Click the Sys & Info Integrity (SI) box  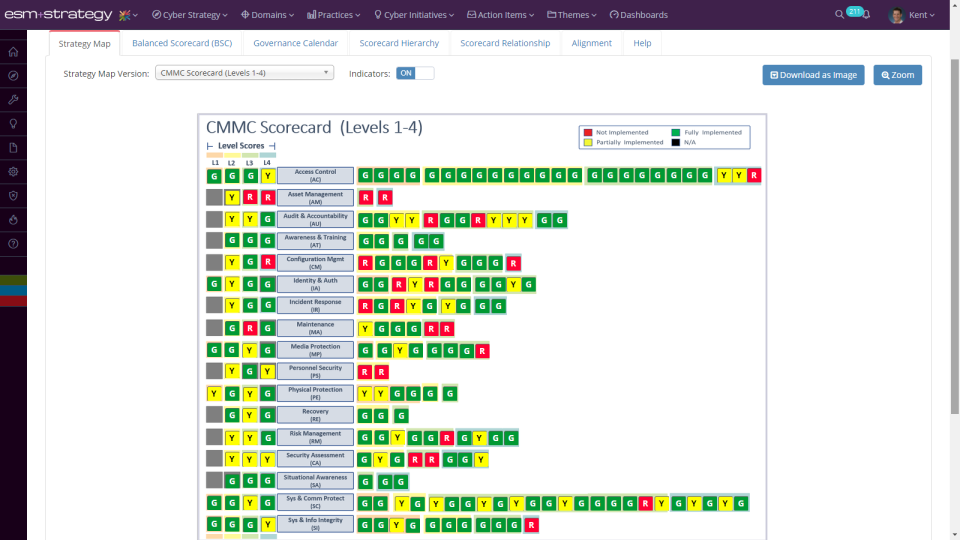coord(315,523)
